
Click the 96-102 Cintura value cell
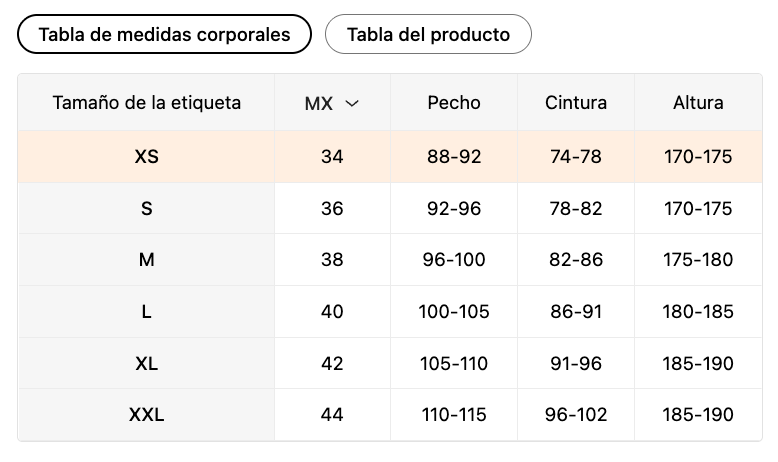coord(576,415)
